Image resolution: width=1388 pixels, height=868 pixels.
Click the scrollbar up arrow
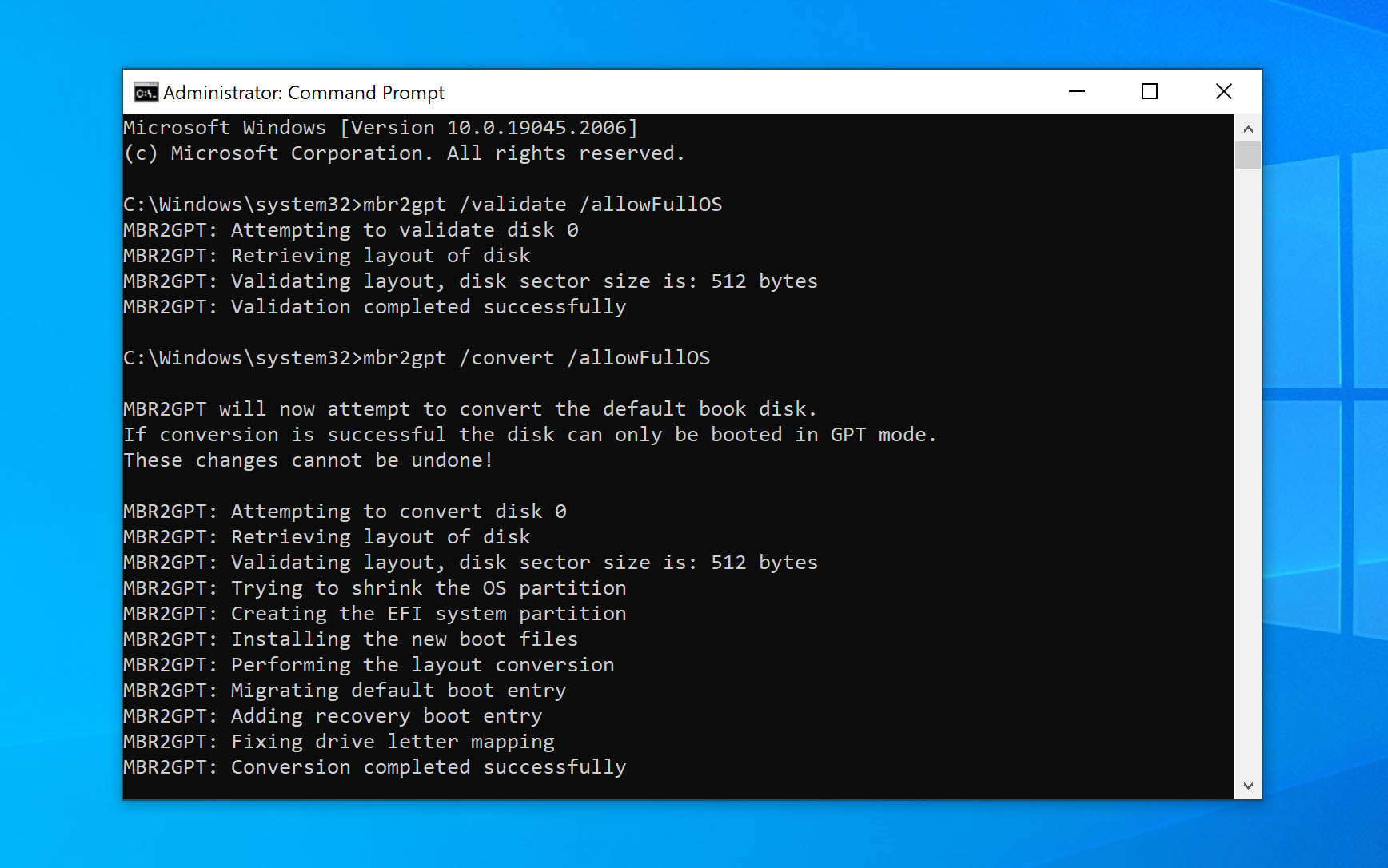[1247, 129]
